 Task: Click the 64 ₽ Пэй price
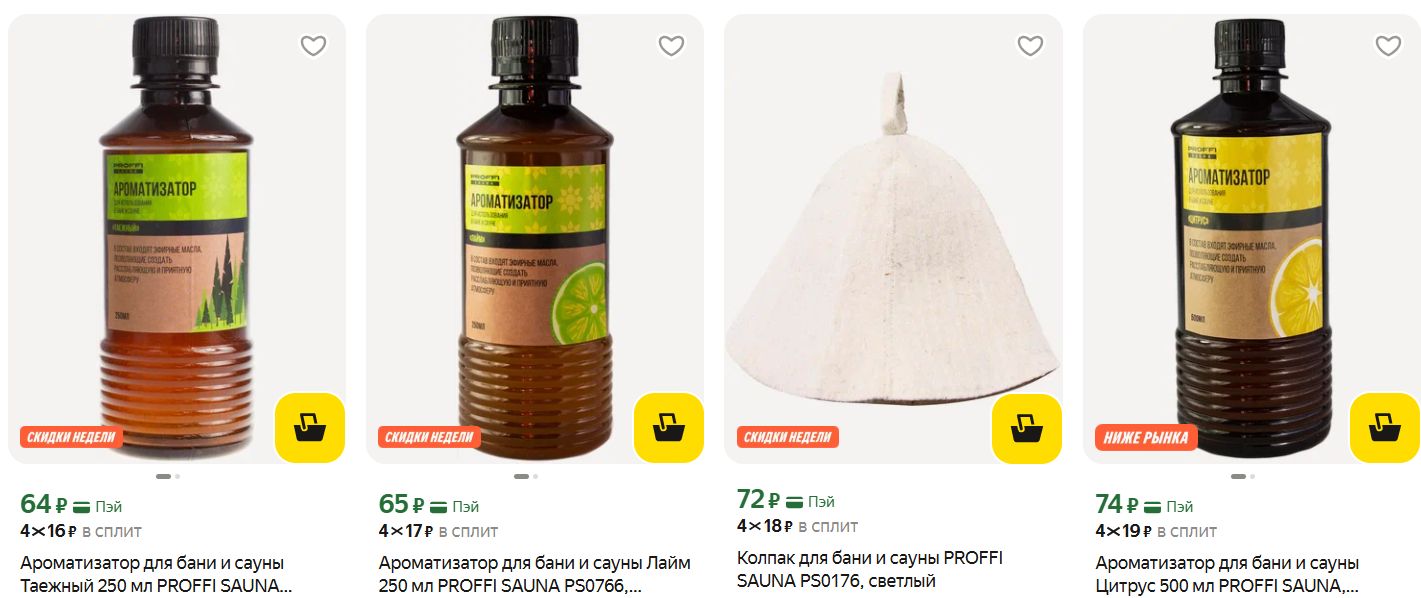[x=71, y=505]
